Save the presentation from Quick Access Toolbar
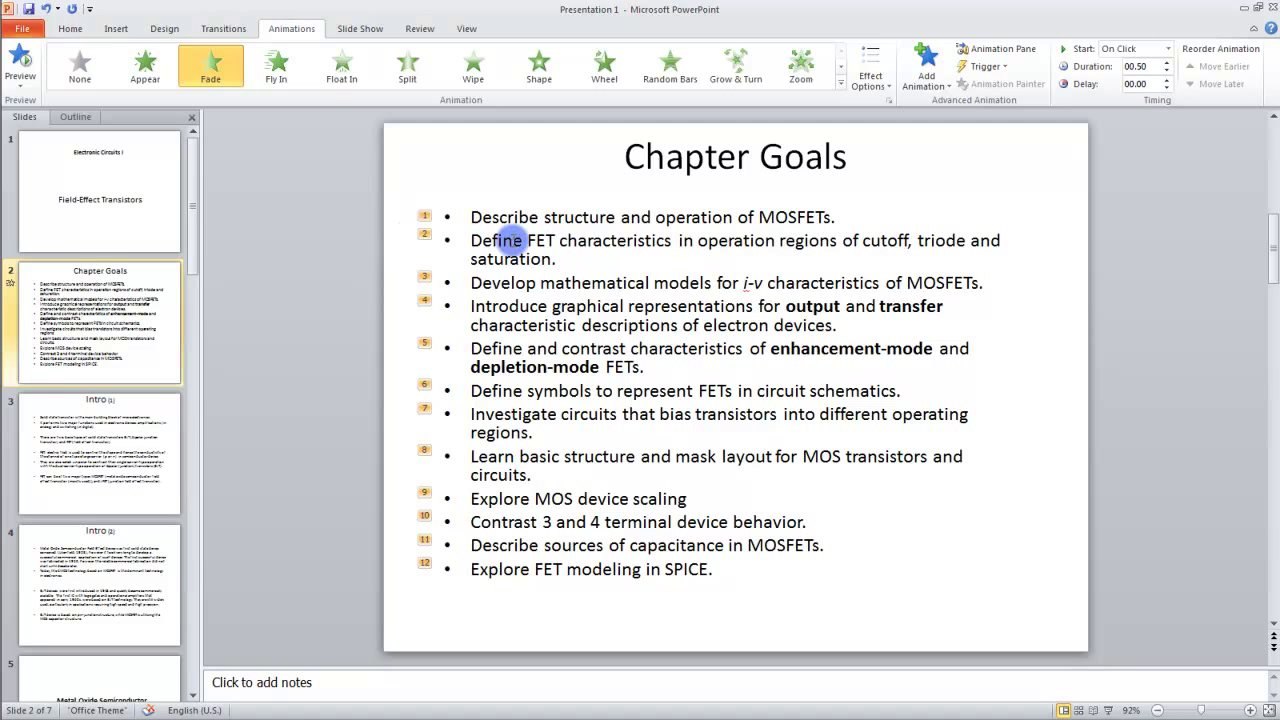Screen dimensions: 1280x720 28,9
